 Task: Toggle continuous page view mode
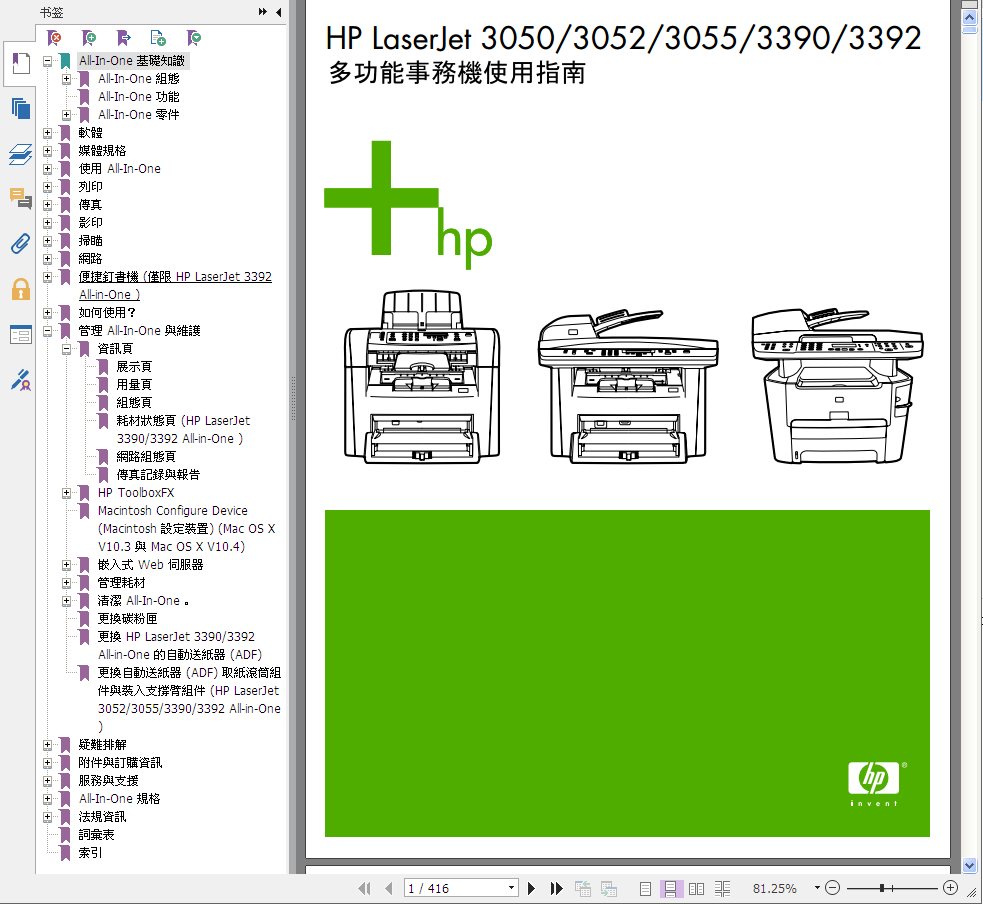[670, 888]
